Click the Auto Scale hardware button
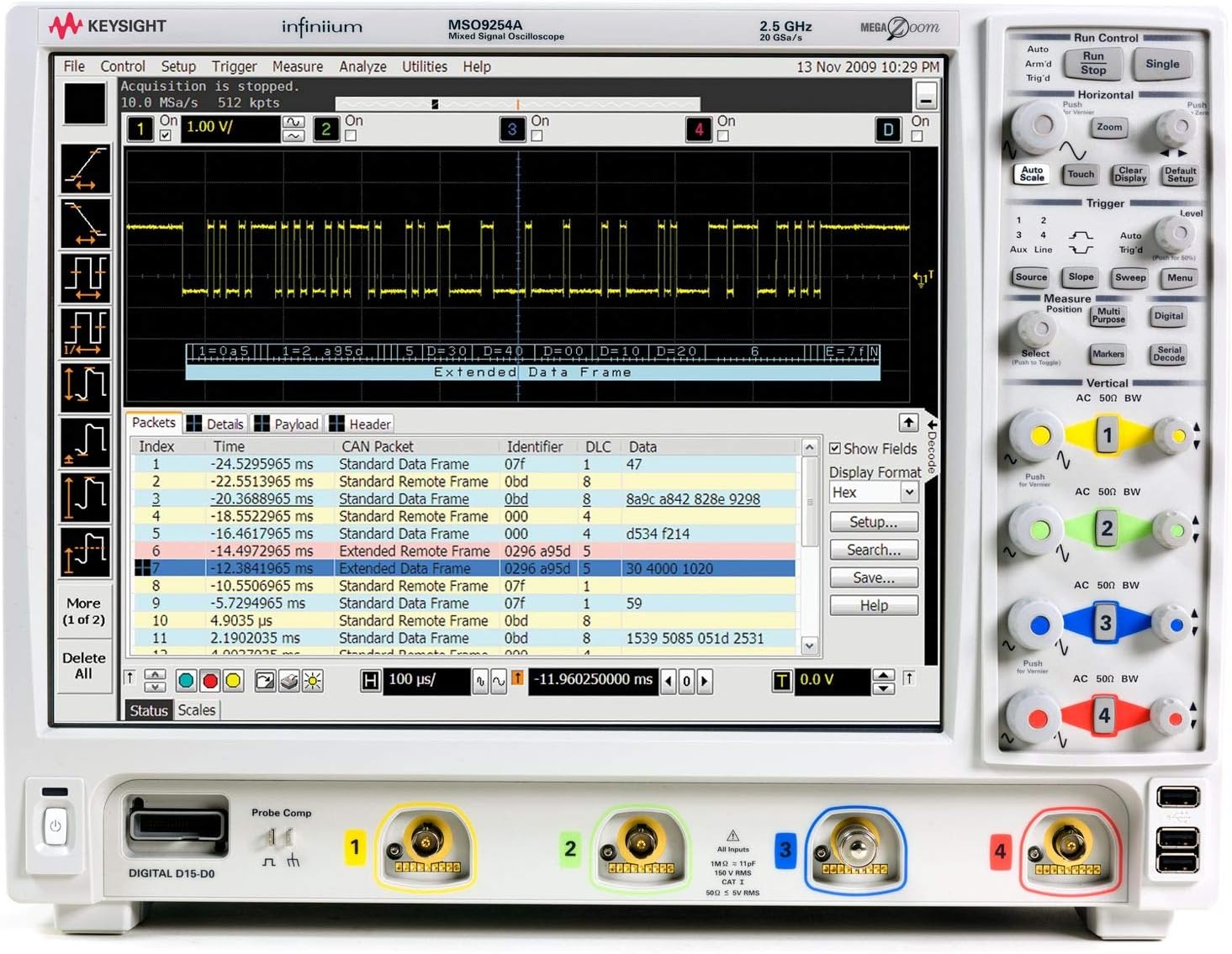This screenshot has height=954, width=1232. point(1032,174)
